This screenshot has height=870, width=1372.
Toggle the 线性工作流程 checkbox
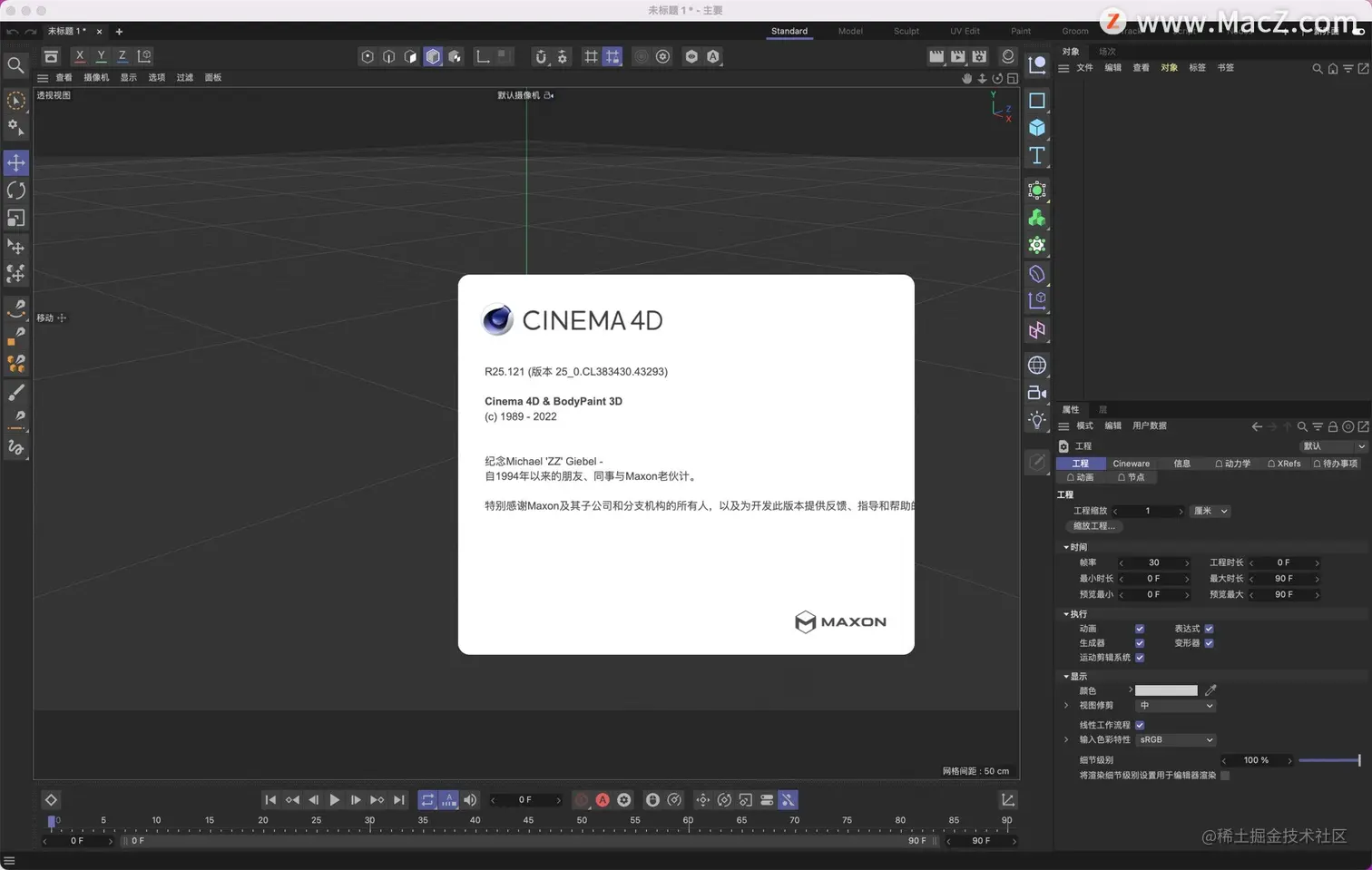tap(1140, 725)
